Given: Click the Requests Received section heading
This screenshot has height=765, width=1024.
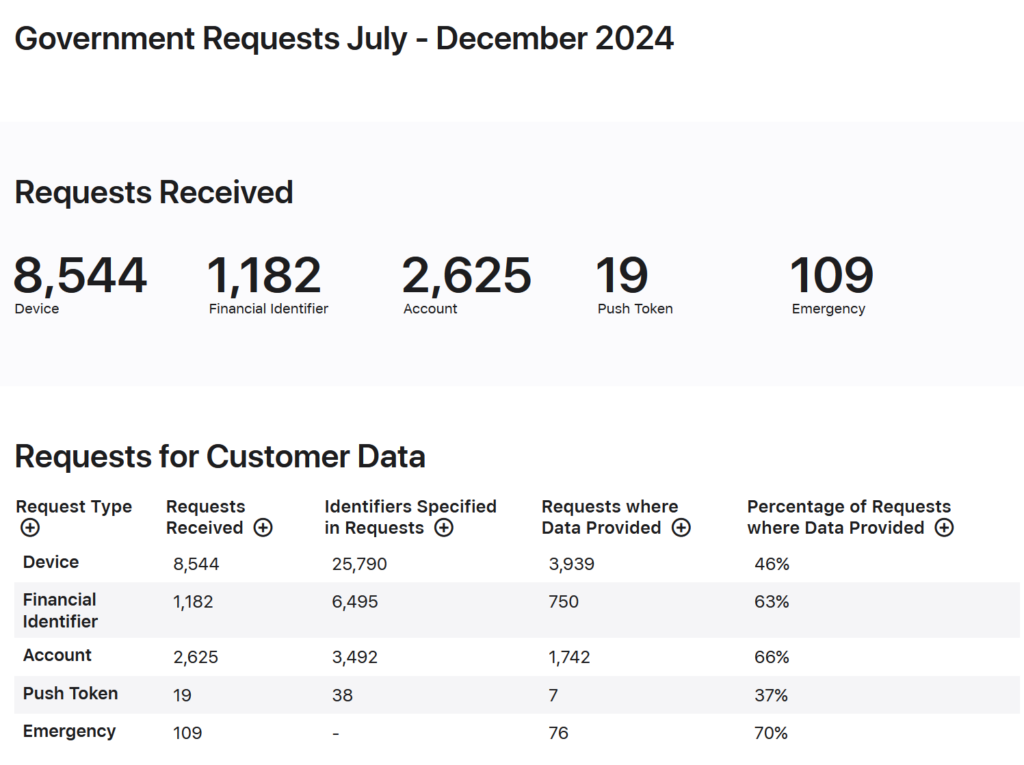Looking at the screenshot, I should 154,192.
